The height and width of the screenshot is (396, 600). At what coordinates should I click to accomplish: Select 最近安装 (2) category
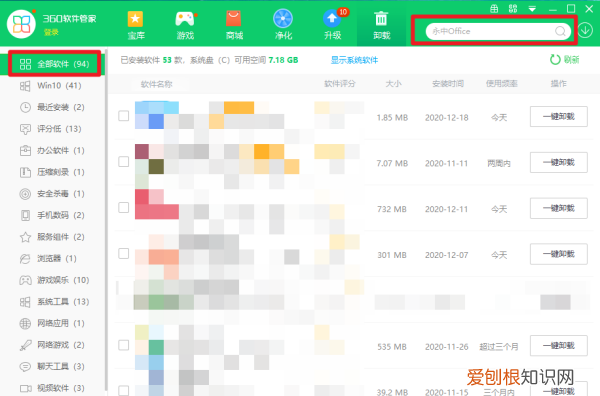click(x=52, y=107)
